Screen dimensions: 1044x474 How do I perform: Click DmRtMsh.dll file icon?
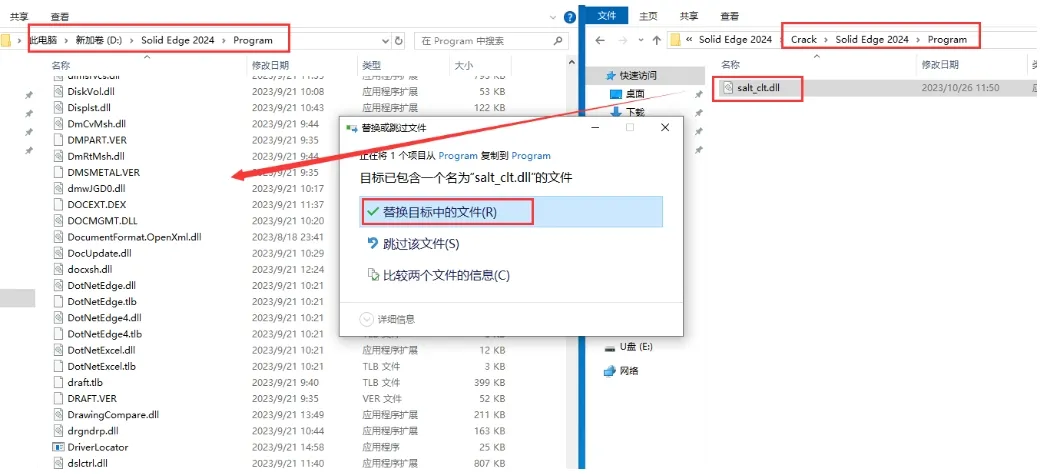tap(59, 156)
